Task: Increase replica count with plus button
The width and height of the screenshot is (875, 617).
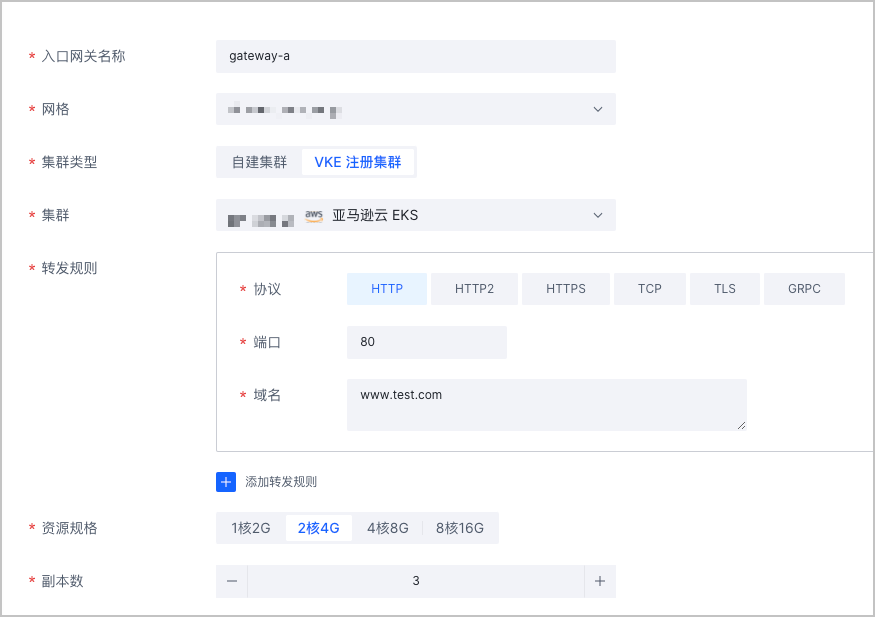Action: pos(600,581)
